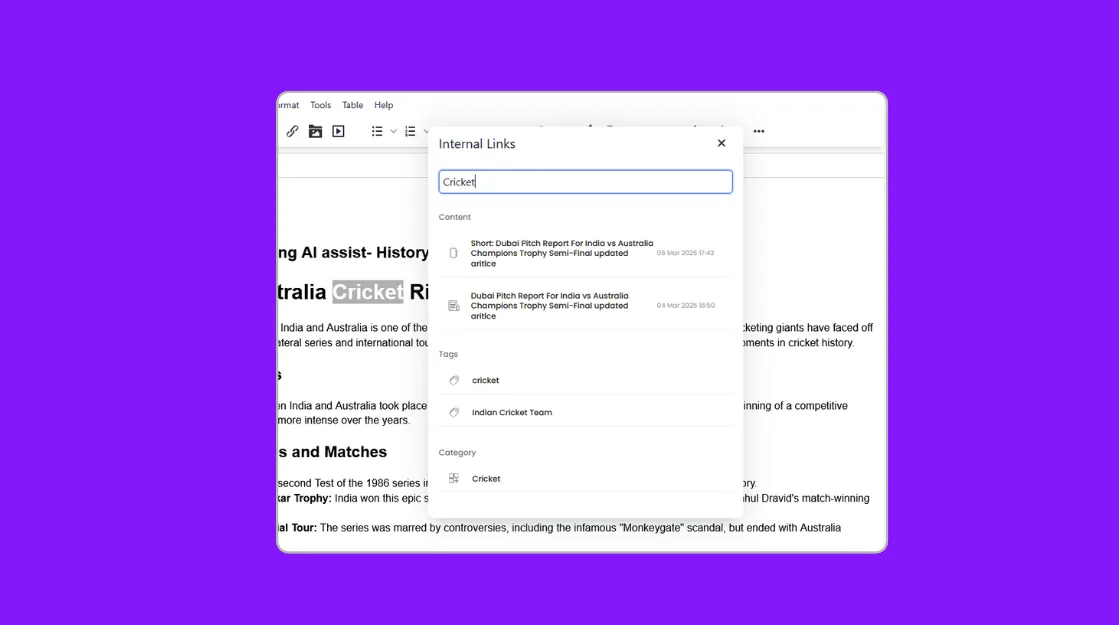Open the Table menu
The width and height of the screenshot is (1119, 625).
(353, 105)
